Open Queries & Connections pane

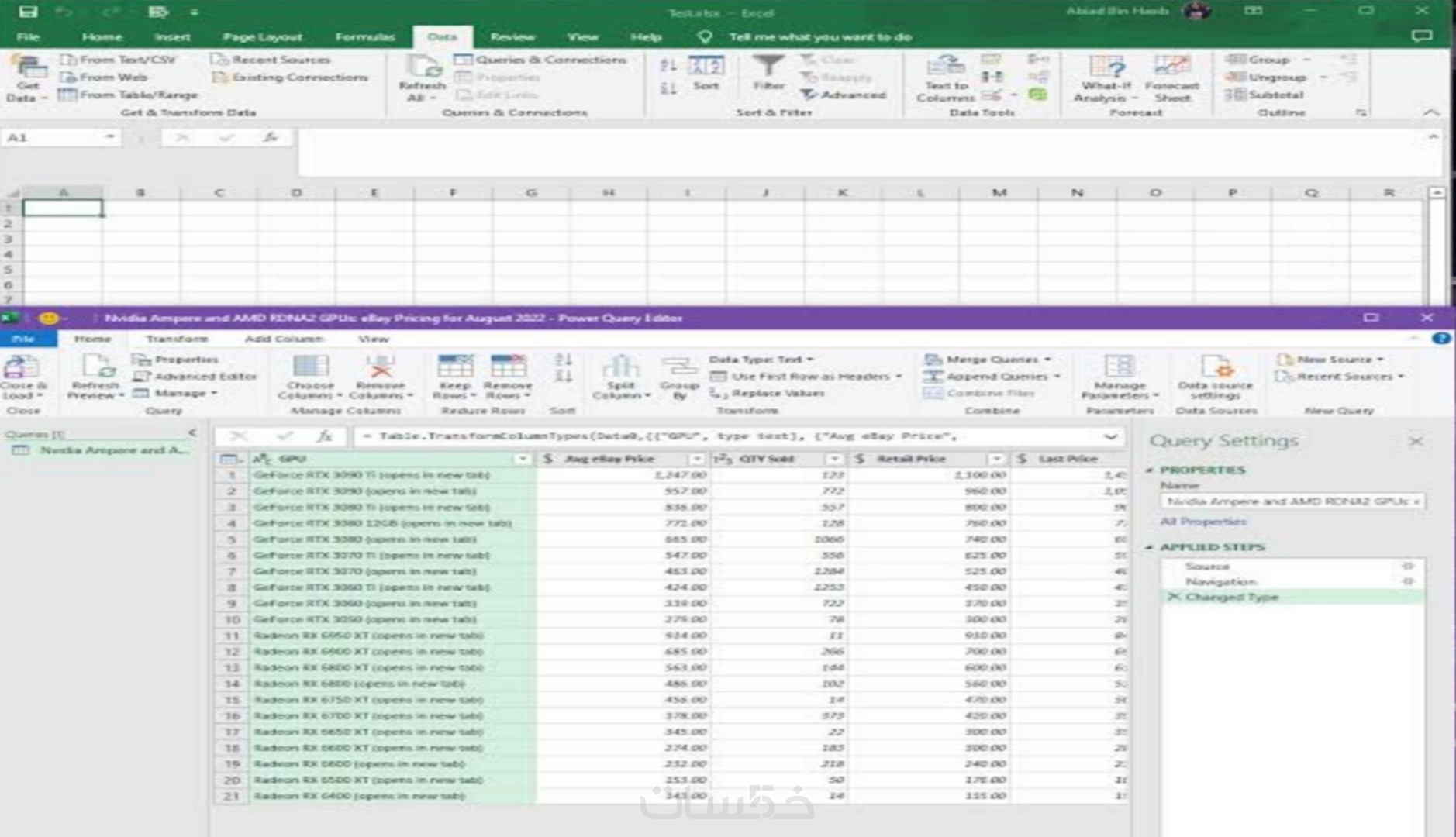click(x=540, y=60)
